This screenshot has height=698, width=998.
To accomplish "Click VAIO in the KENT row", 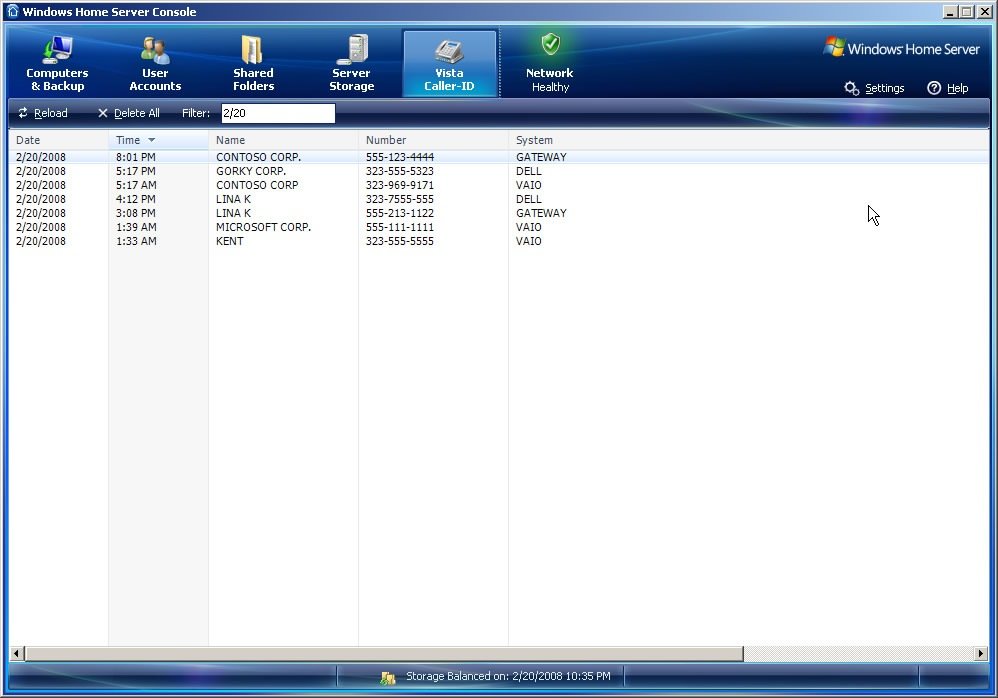I will tap(529, 241).
